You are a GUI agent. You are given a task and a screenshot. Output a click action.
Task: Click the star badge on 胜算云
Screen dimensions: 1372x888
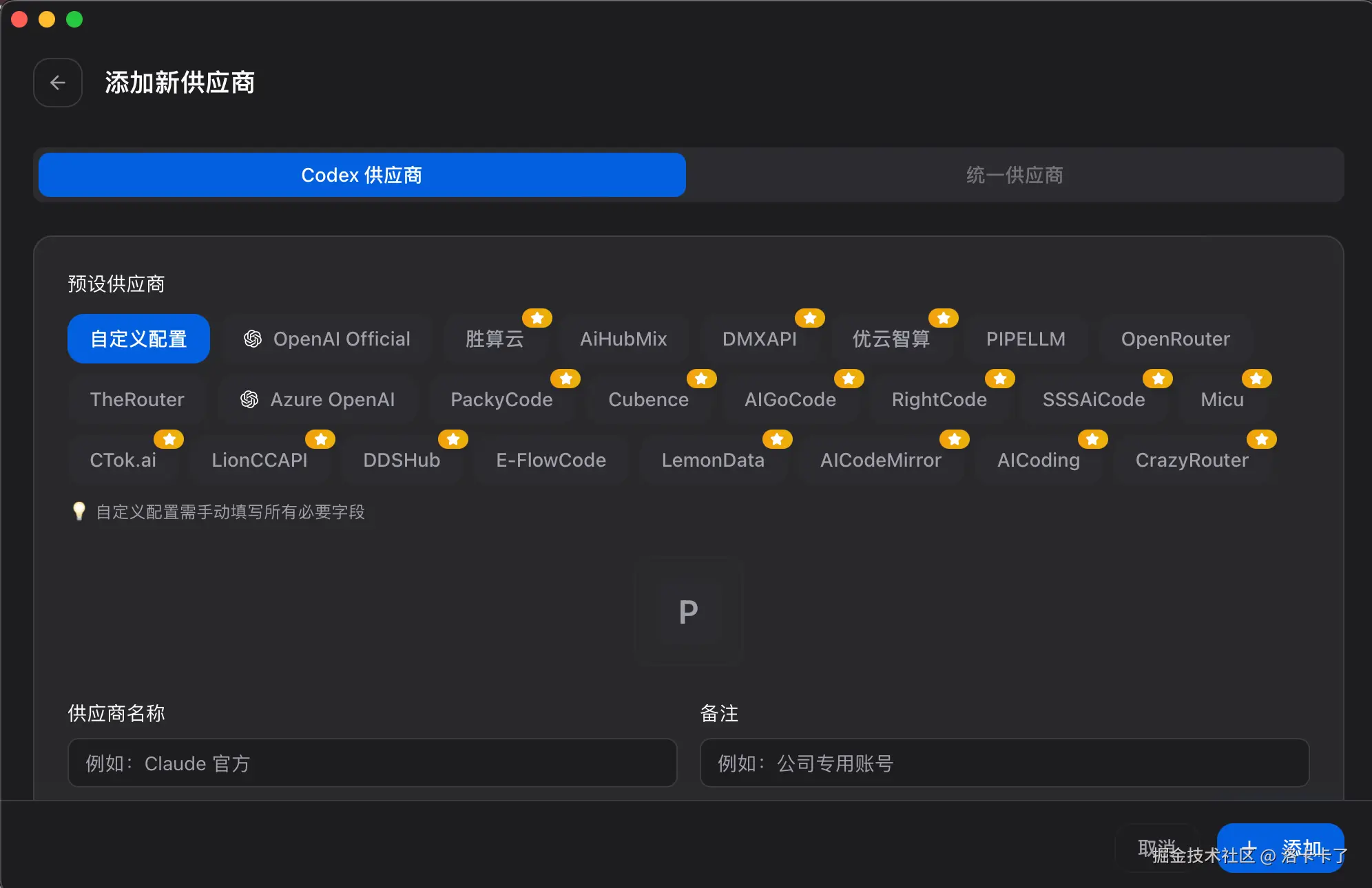[537, 318]
